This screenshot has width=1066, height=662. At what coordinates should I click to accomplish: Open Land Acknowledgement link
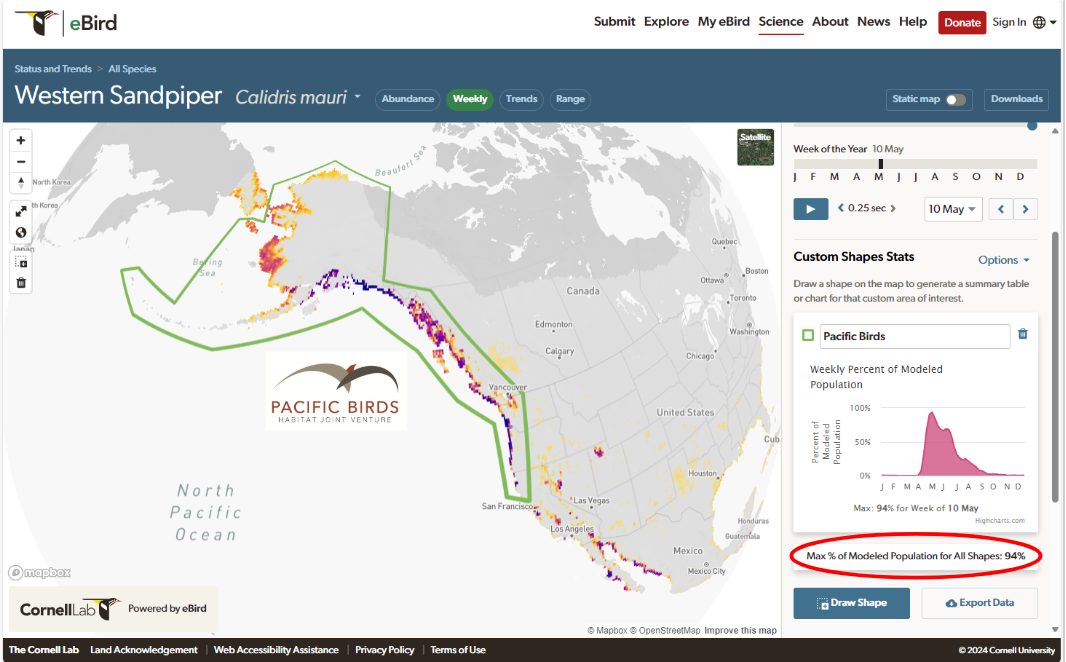[143, 650]
